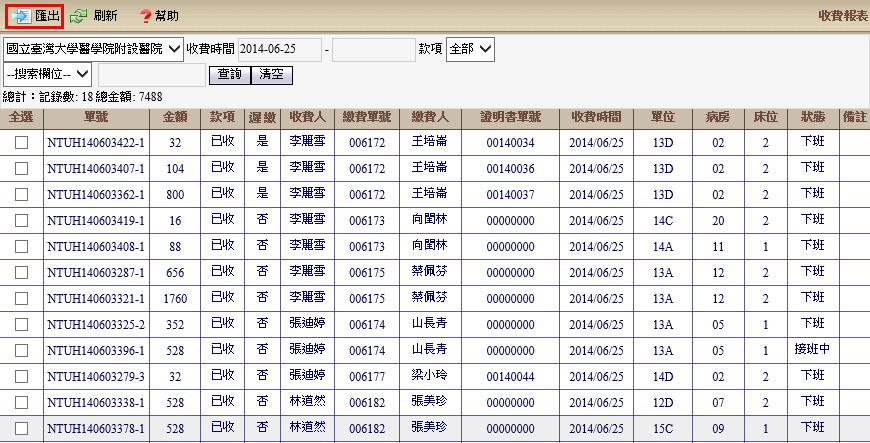The image size is (870, 443).
Task: Check the box for NTUH140603422-1
Action: click(x=21, y=143)
